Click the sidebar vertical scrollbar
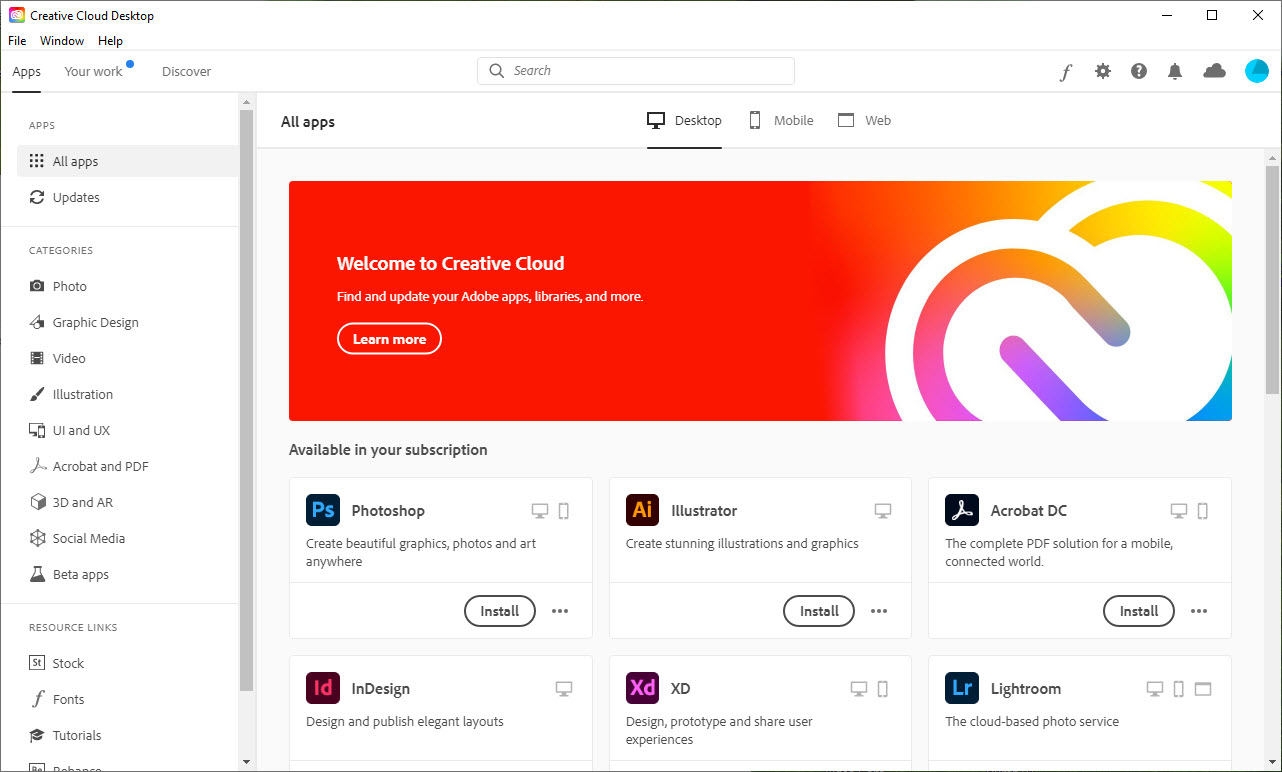The image size is (1282, 772). [x=247, y=400]
